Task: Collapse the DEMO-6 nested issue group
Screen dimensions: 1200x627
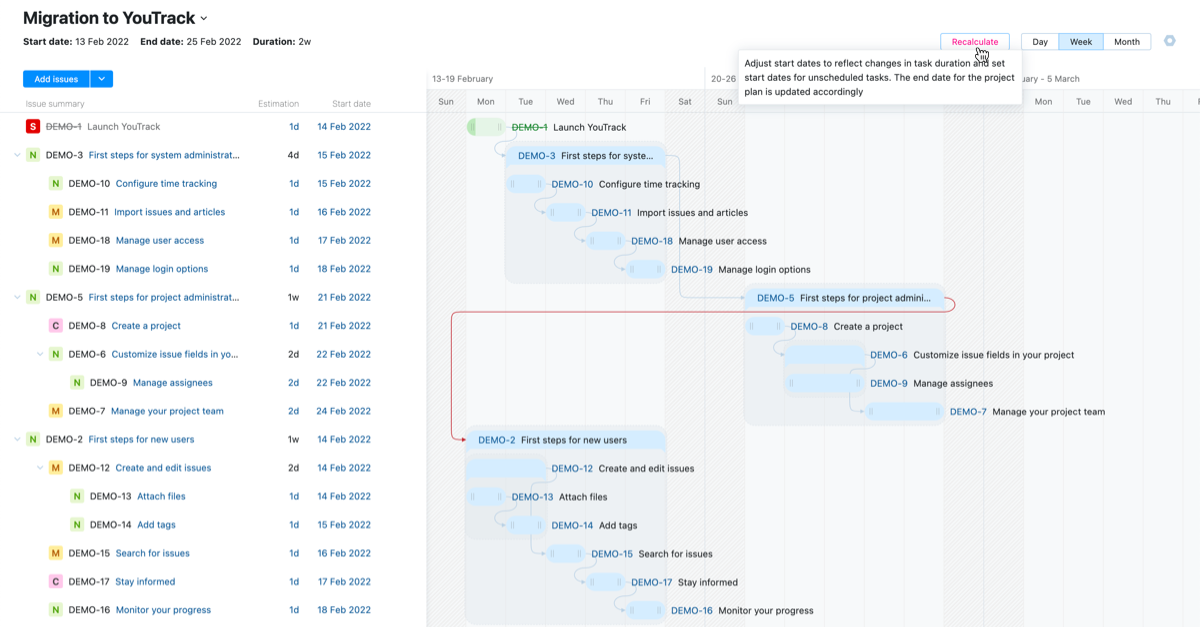Action: (40, 354)
